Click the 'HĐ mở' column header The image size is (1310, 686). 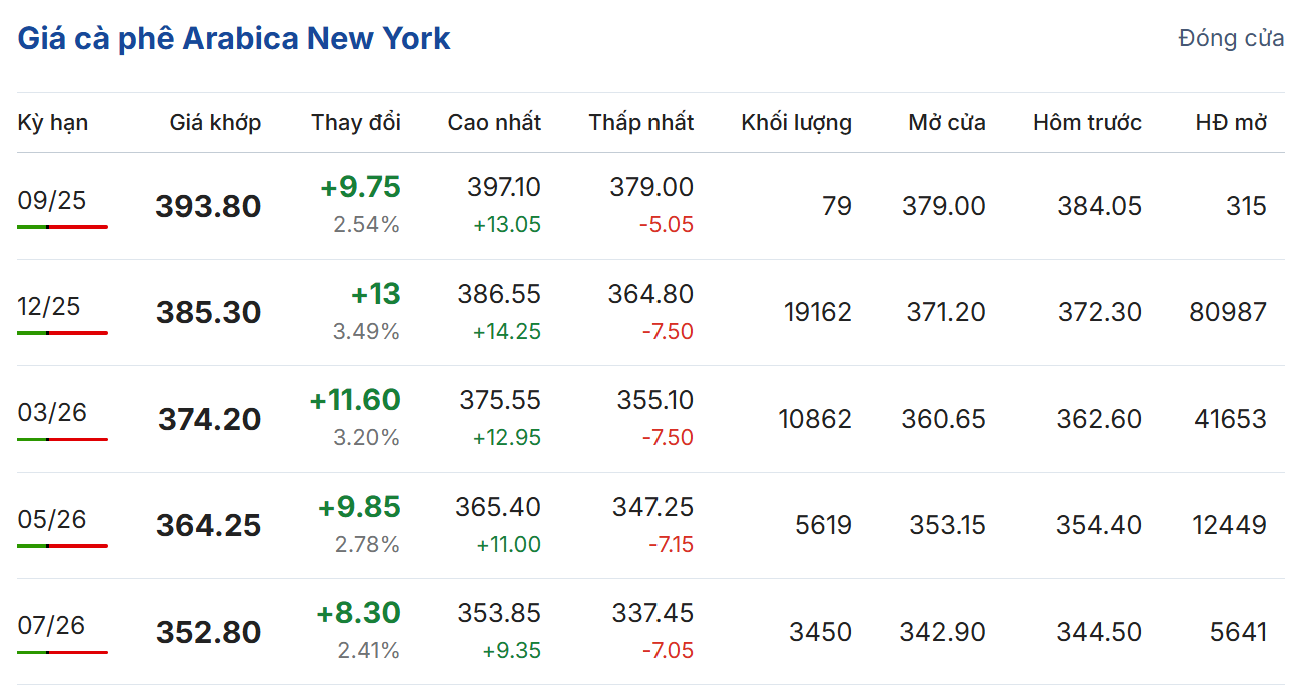coord(1231,123)
